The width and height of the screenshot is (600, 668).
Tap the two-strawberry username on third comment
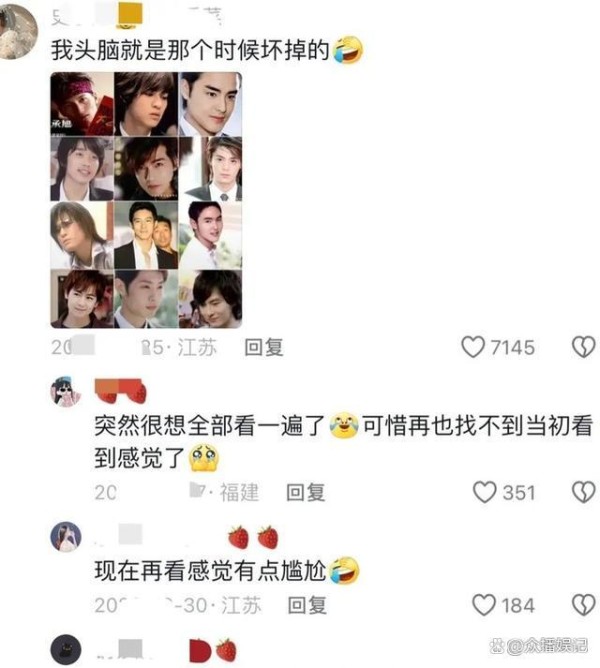pos(187,536)
